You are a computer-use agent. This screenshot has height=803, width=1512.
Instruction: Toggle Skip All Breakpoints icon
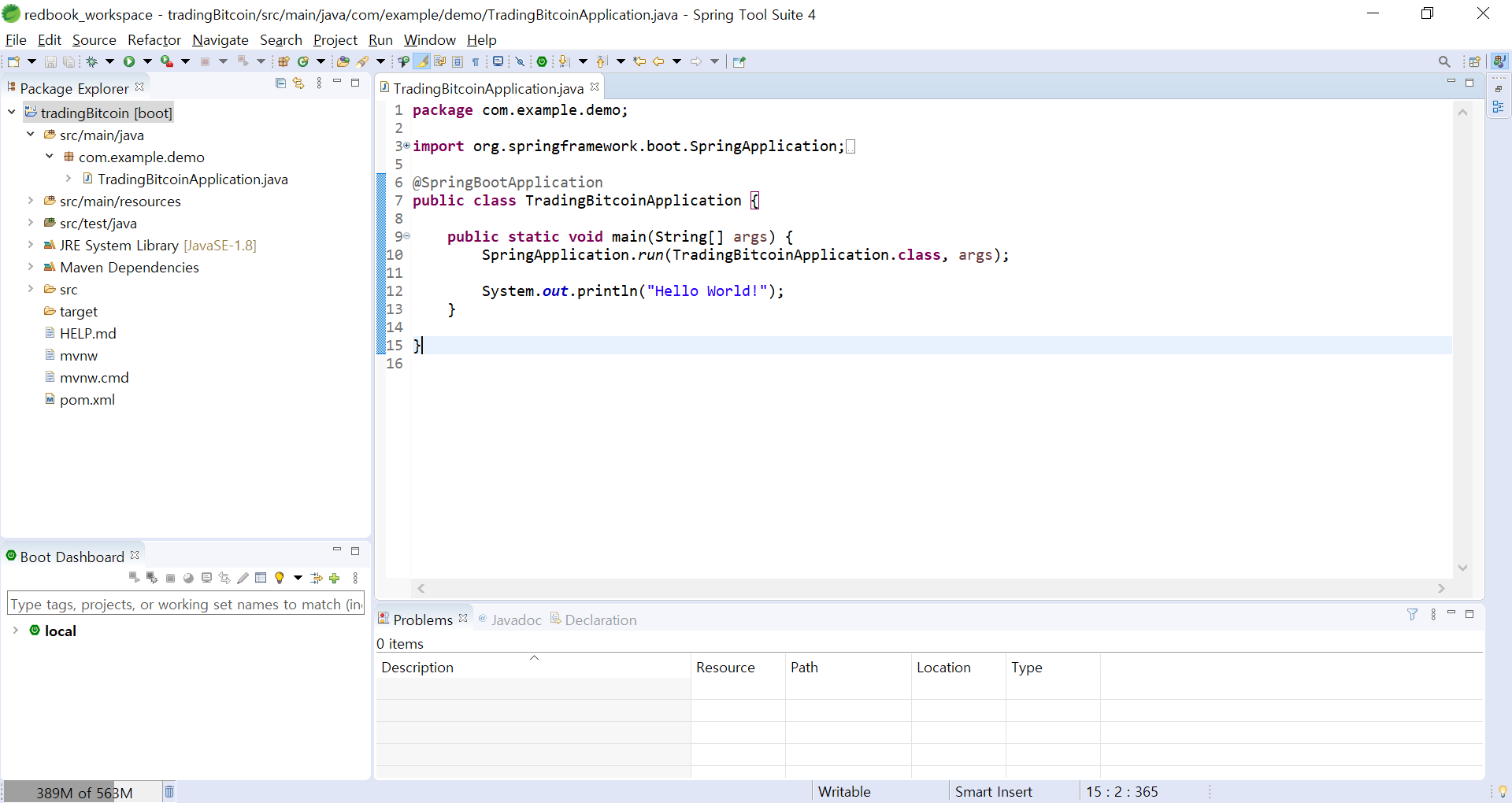520,61
